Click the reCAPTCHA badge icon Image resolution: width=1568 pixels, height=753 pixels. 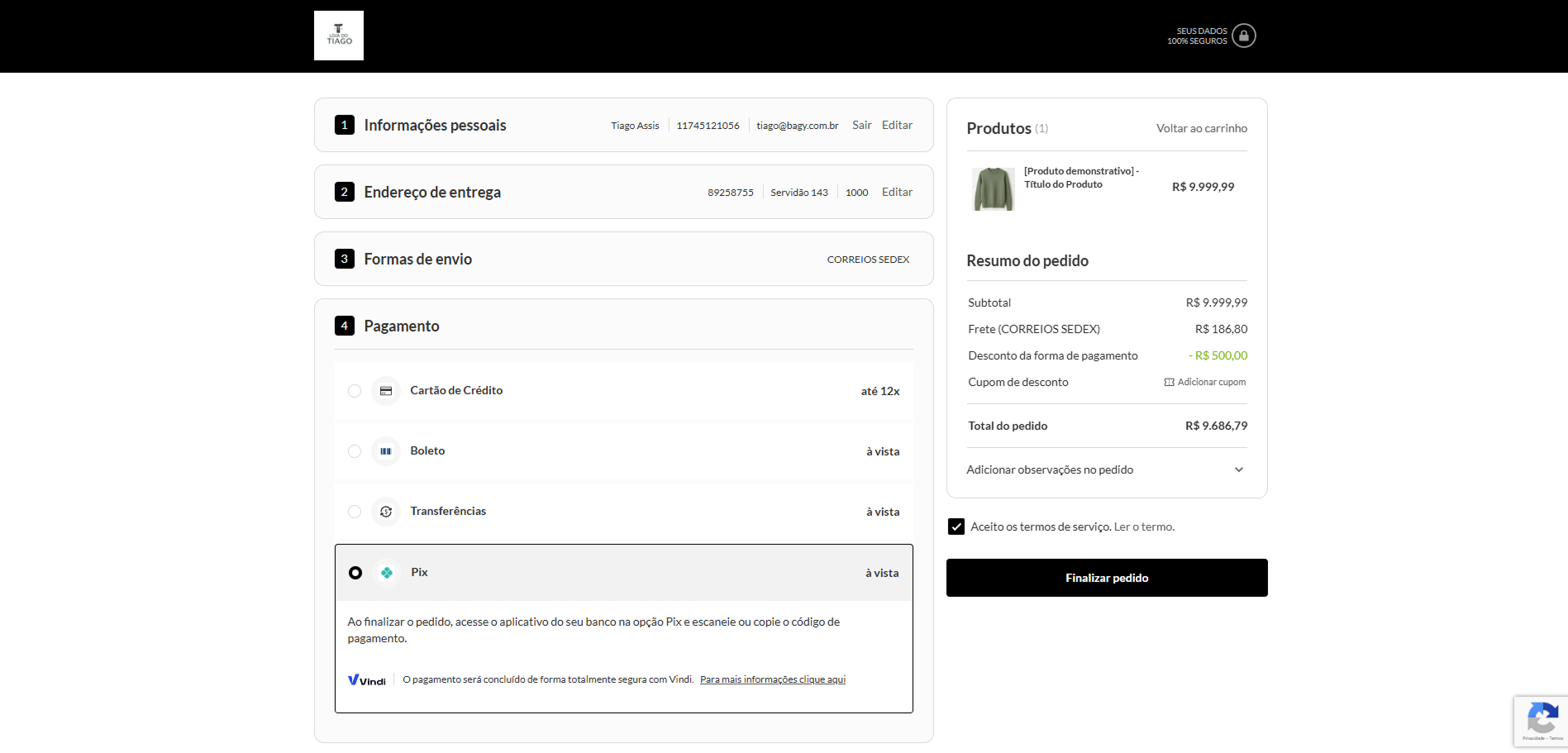1542,717
